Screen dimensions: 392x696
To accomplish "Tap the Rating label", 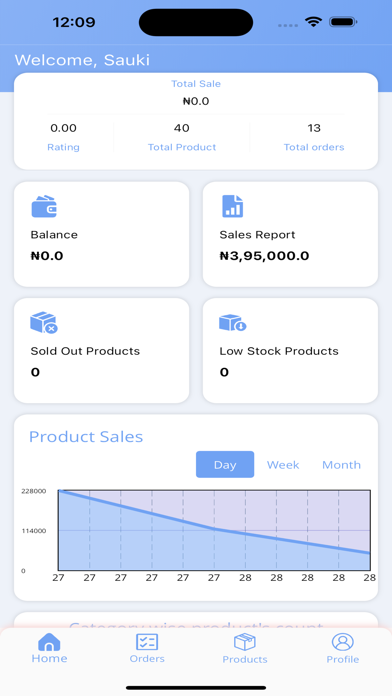I will (63, 147).
